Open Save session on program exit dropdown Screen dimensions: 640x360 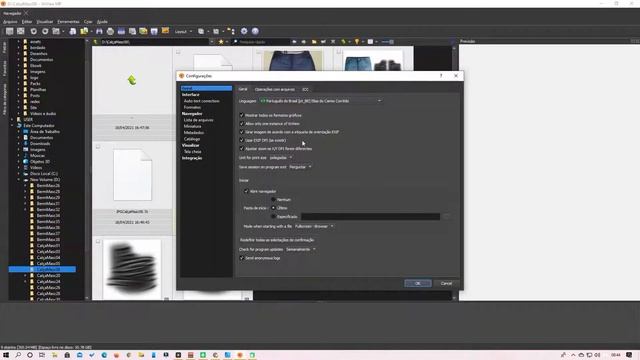click(300, 167)
